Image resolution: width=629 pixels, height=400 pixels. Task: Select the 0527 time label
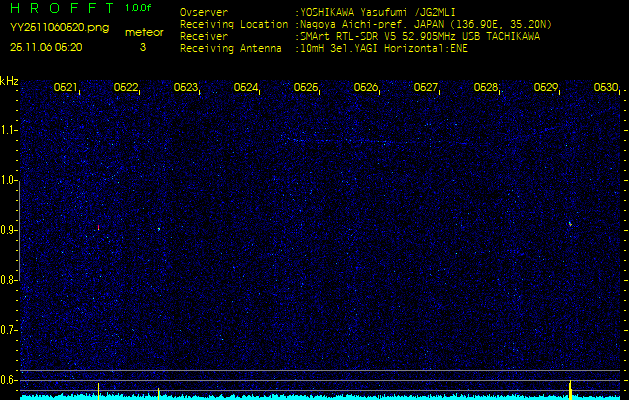pos(425,88)
